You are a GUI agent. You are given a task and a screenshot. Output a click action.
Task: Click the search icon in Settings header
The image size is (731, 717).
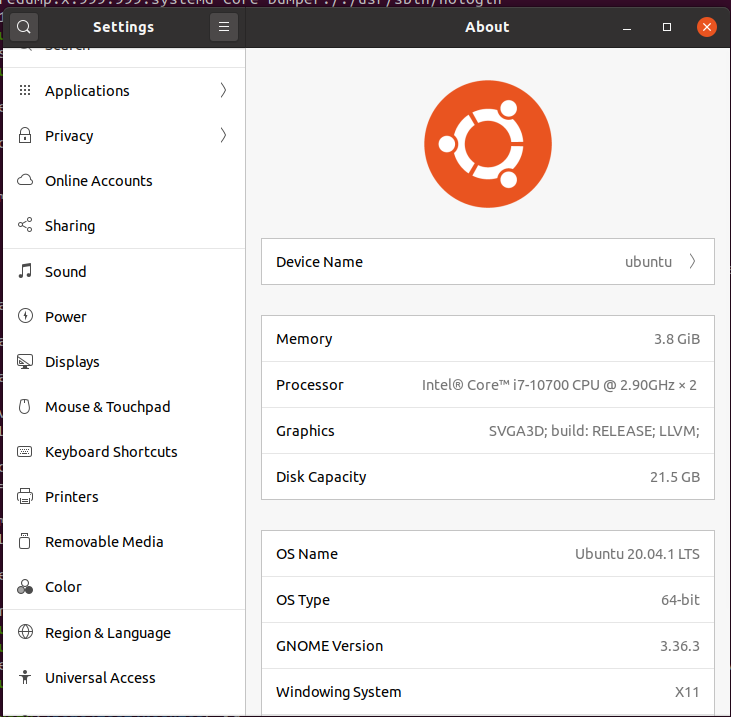point(24,27)
